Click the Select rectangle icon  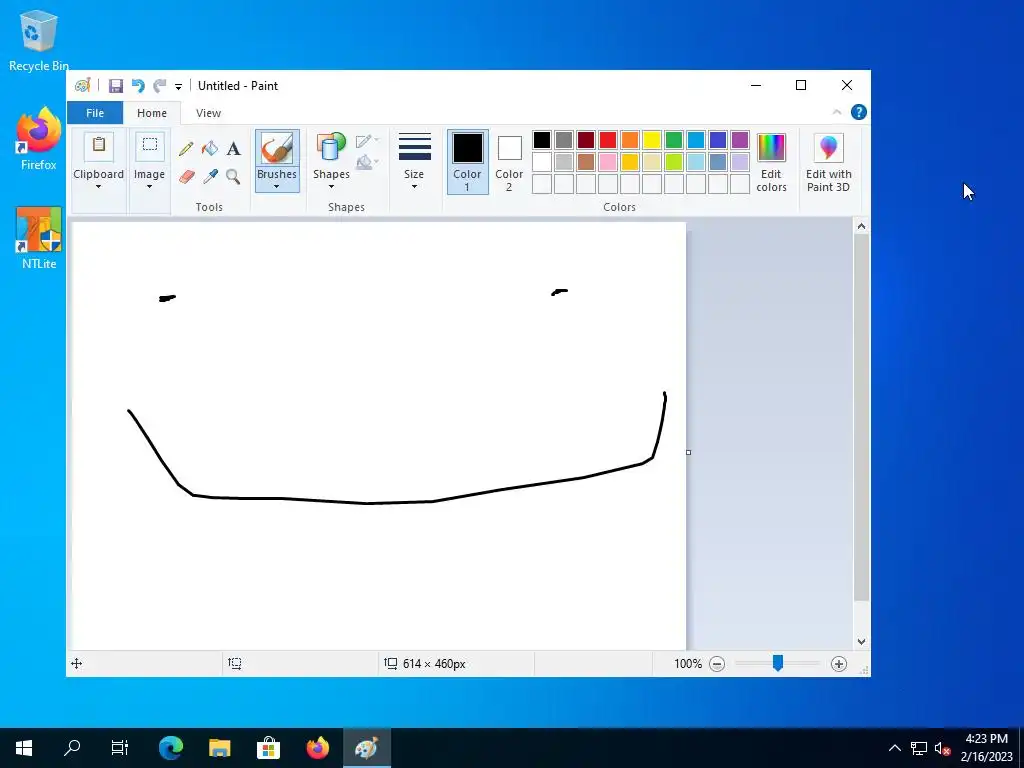point(150,146)
